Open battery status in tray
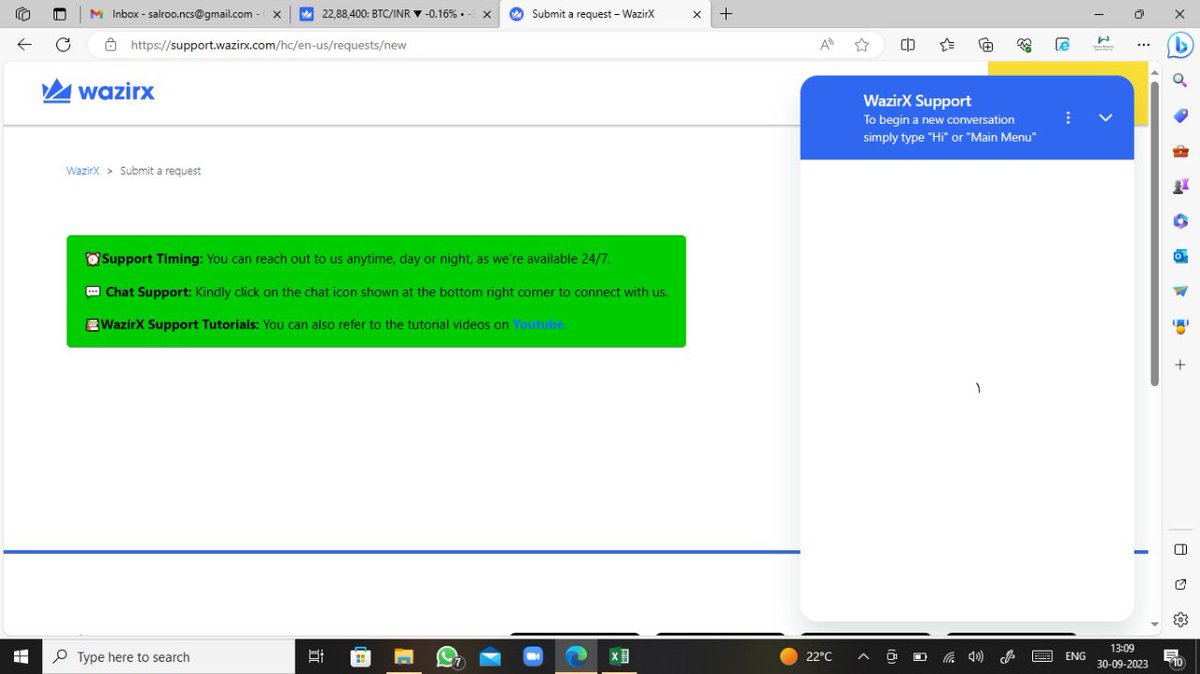The height and width of the screenshot is (674, 1200). point(920,656)
